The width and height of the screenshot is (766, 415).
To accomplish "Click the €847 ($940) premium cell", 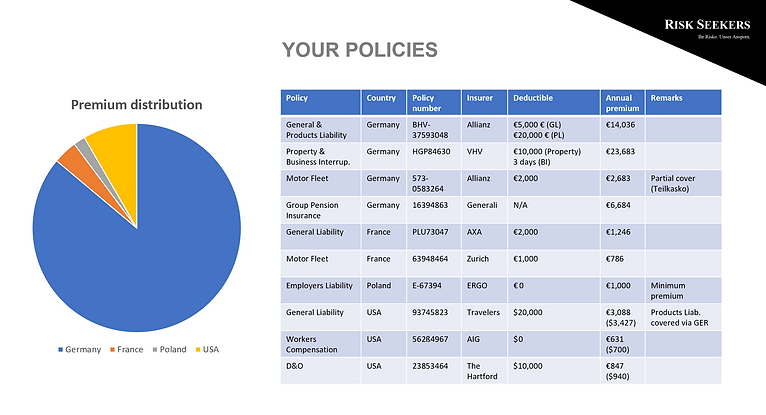I will [623, 371].
